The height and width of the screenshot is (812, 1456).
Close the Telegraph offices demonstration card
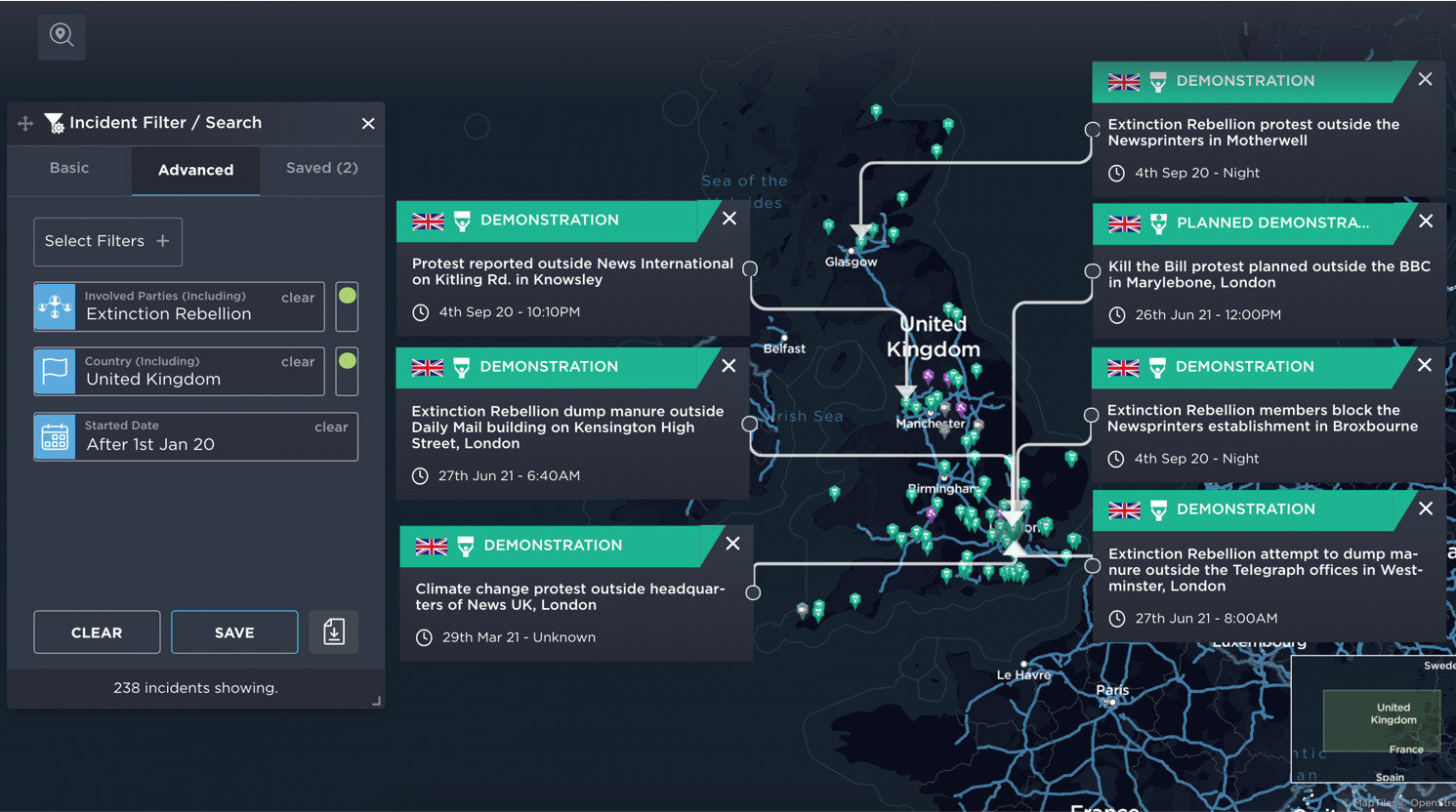(x=1426, y=508)
